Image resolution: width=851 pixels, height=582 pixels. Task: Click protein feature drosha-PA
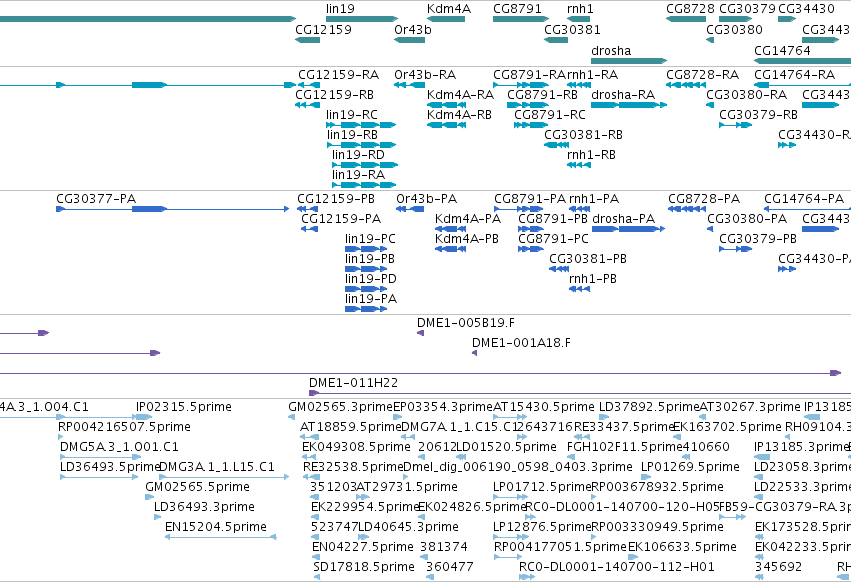(x=628, y=229)
